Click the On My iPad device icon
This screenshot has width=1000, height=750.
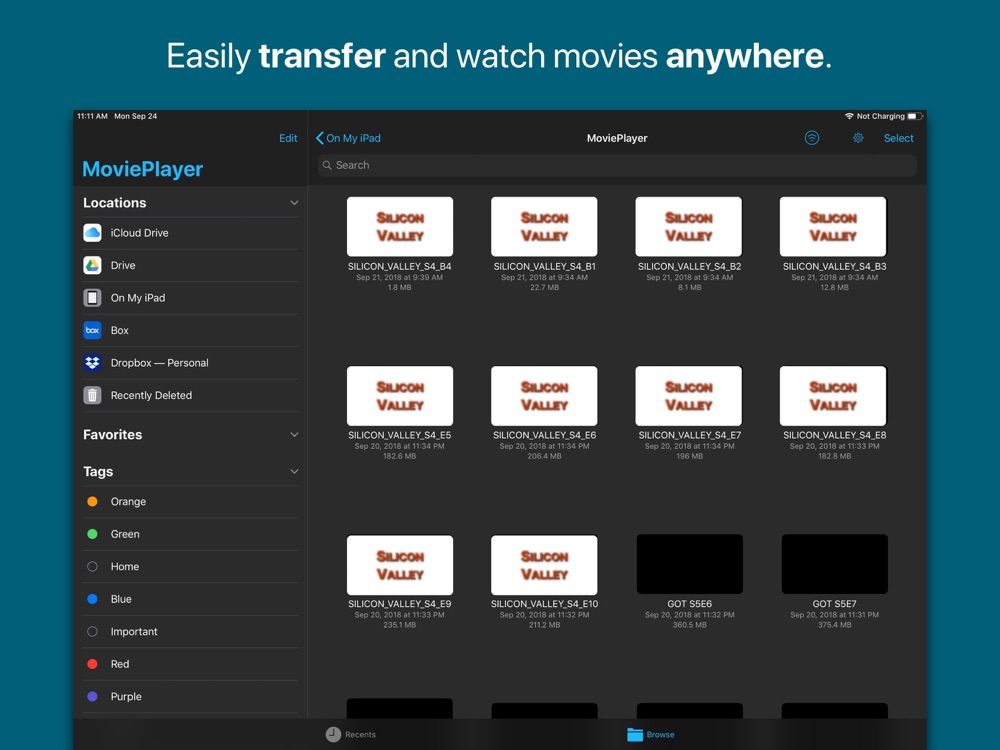[x=92, y=298]
